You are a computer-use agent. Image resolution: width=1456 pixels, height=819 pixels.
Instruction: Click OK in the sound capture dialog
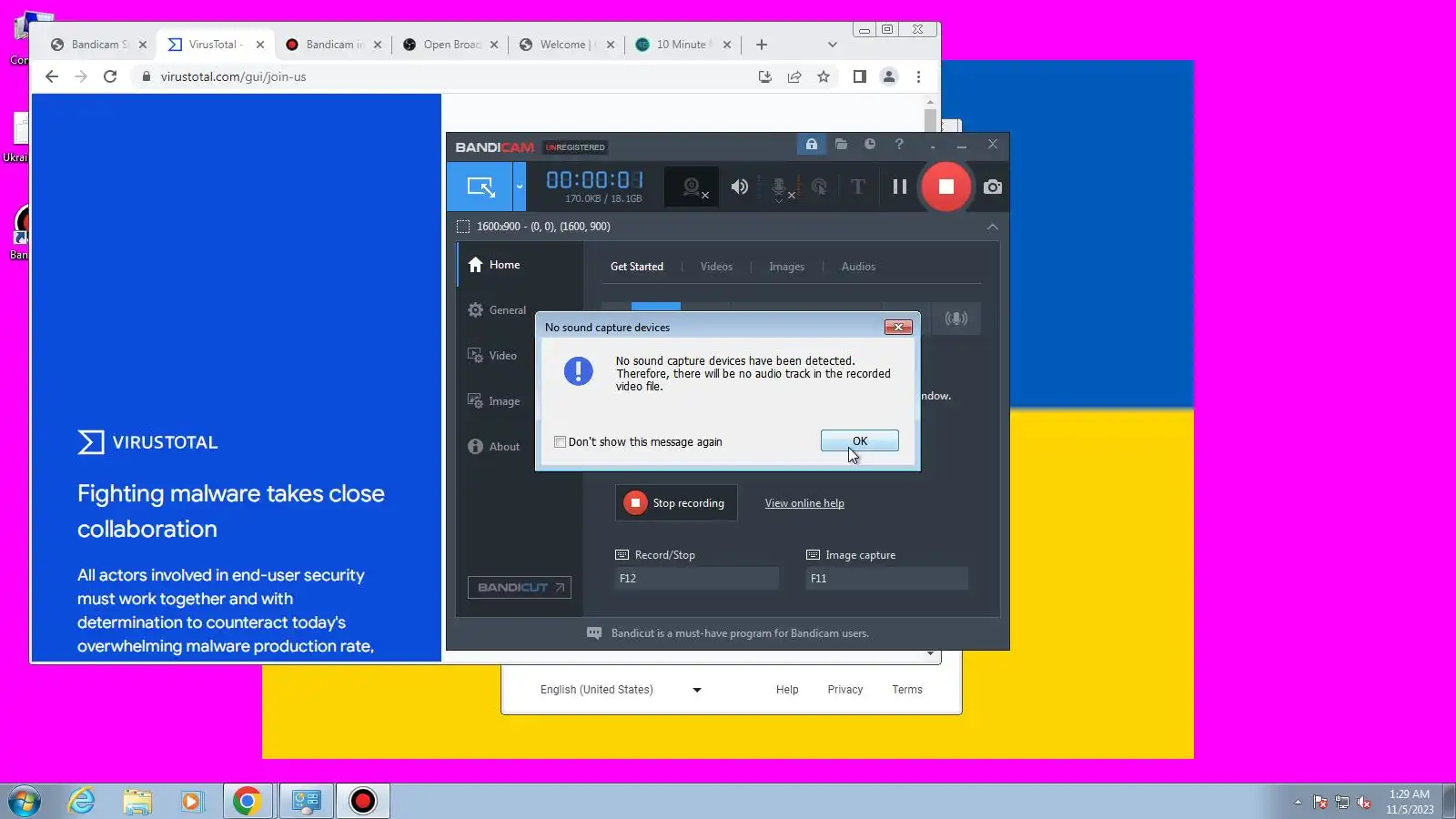pyautogui.click(x=860, y=441)
